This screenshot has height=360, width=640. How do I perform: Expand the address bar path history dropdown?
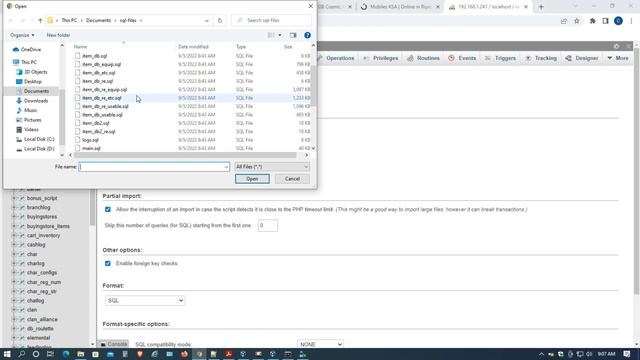[207, 20]
